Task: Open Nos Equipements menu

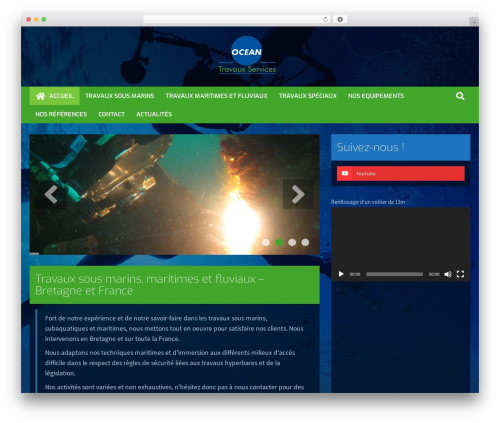Action: click(376, 96)
